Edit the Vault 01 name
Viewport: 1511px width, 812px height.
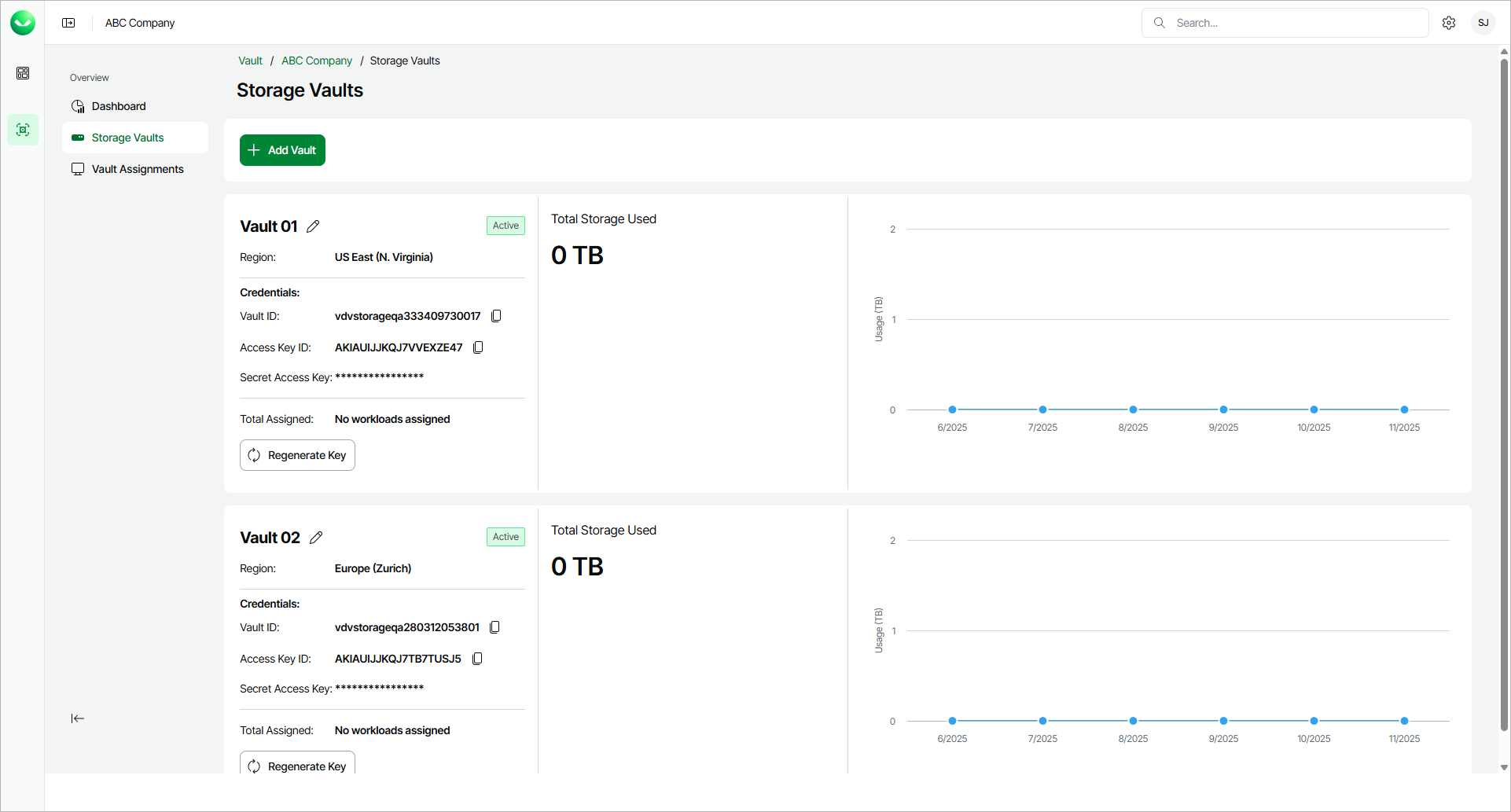coord(313,226)
